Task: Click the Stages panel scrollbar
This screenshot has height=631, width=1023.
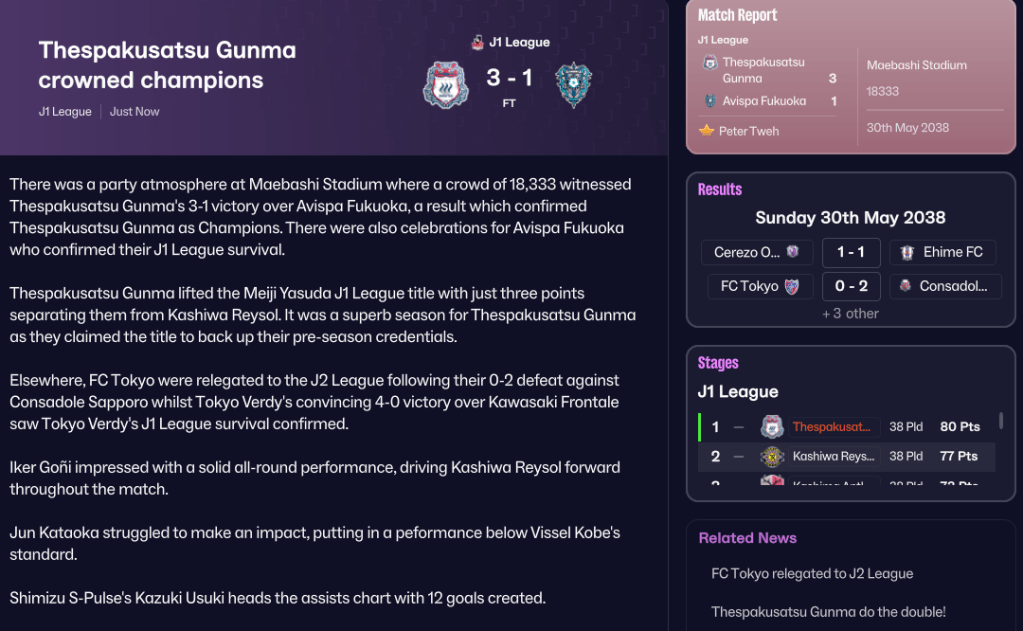Action: click(x=1001, y=422)
